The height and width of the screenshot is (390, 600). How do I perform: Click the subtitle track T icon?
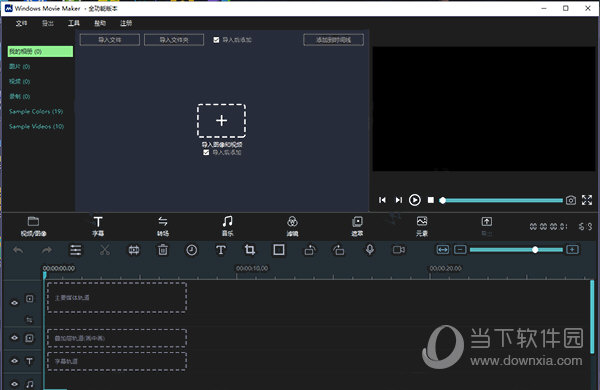(29, 361)
